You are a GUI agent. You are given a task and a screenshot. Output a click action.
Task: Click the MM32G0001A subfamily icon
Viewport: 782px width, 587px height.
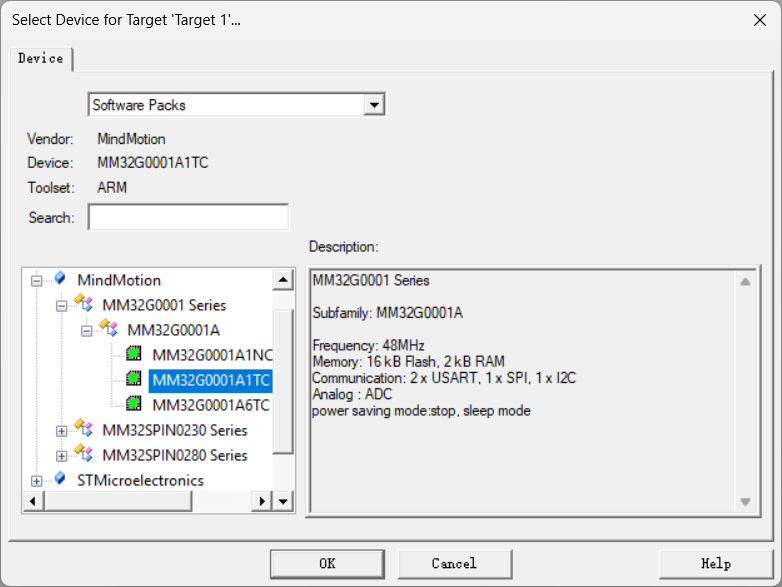[109, 330]
